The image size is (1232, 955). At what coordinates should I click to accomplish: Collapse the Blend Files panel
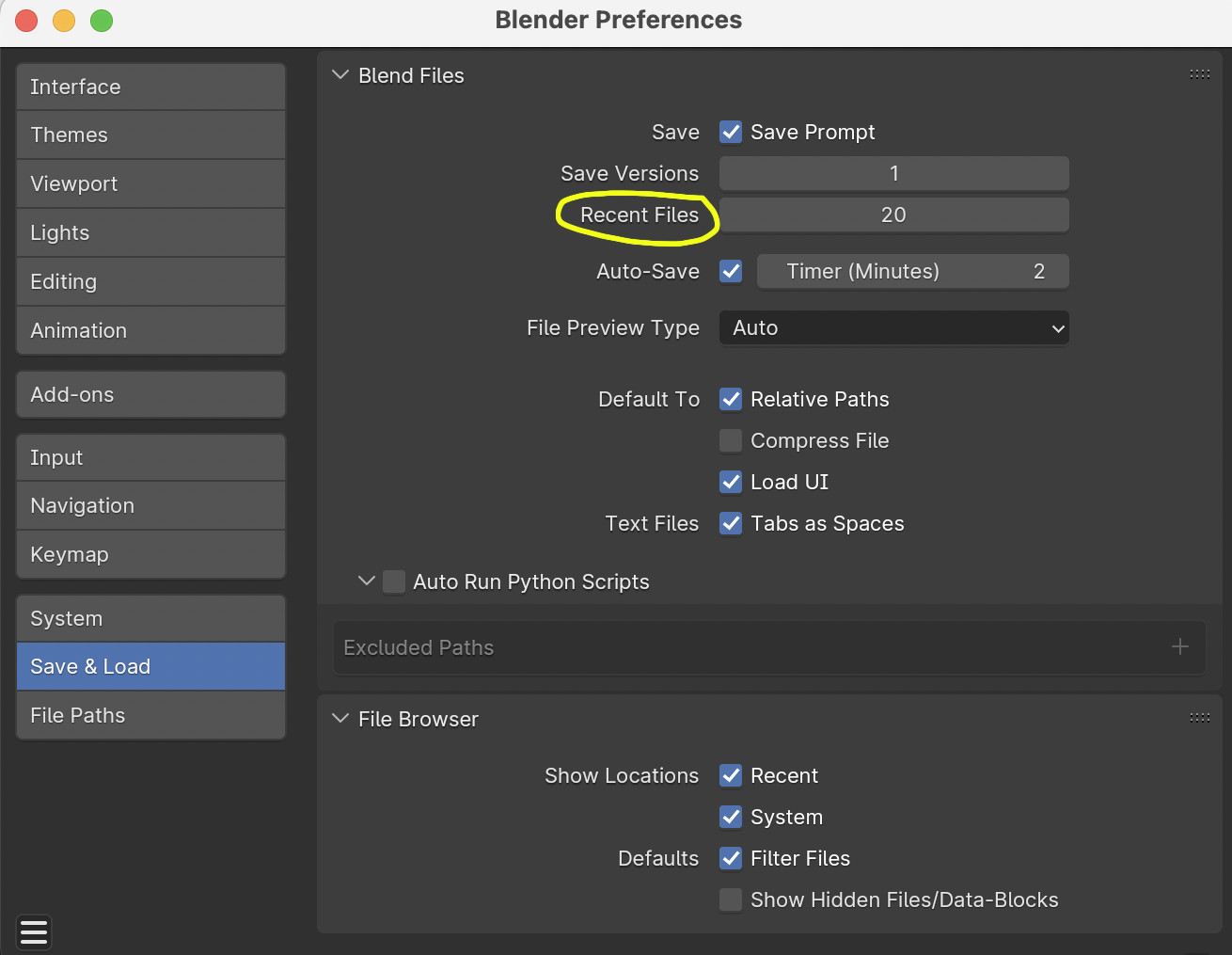(340, 75)
